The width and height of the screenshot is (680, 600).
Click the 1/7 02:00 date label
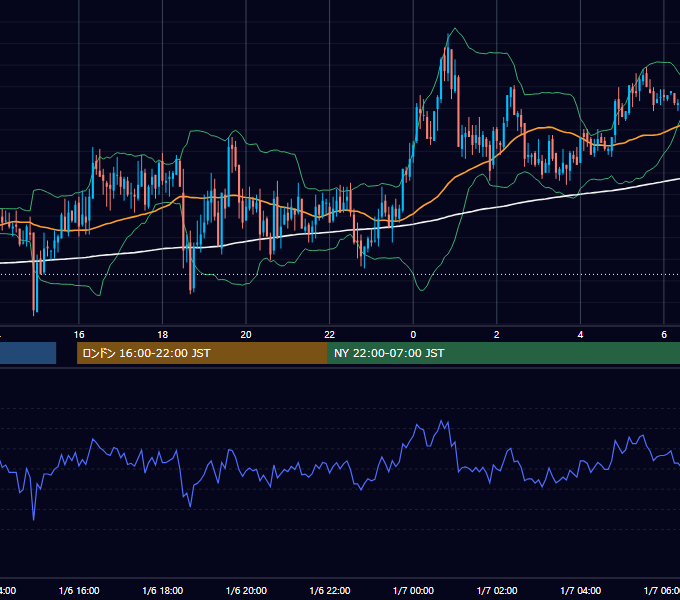(497, 590)
